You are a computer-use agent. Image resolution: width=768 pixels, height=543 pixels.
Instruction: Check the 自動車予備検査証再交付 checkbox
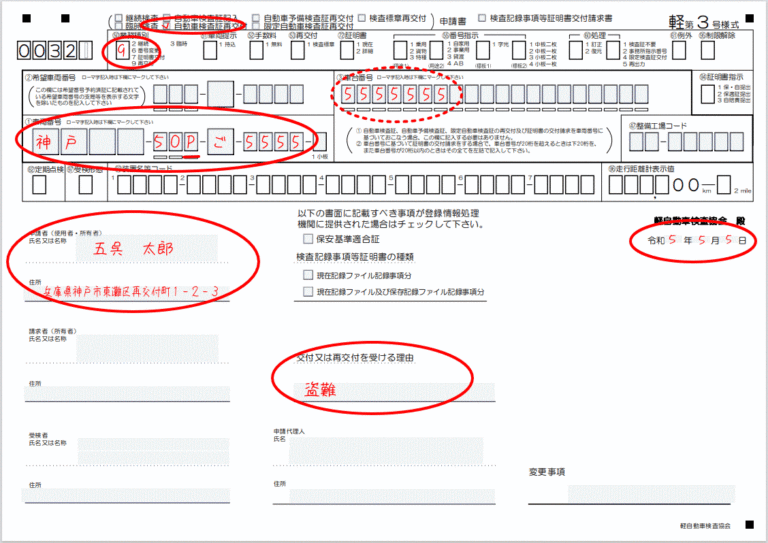256,19
